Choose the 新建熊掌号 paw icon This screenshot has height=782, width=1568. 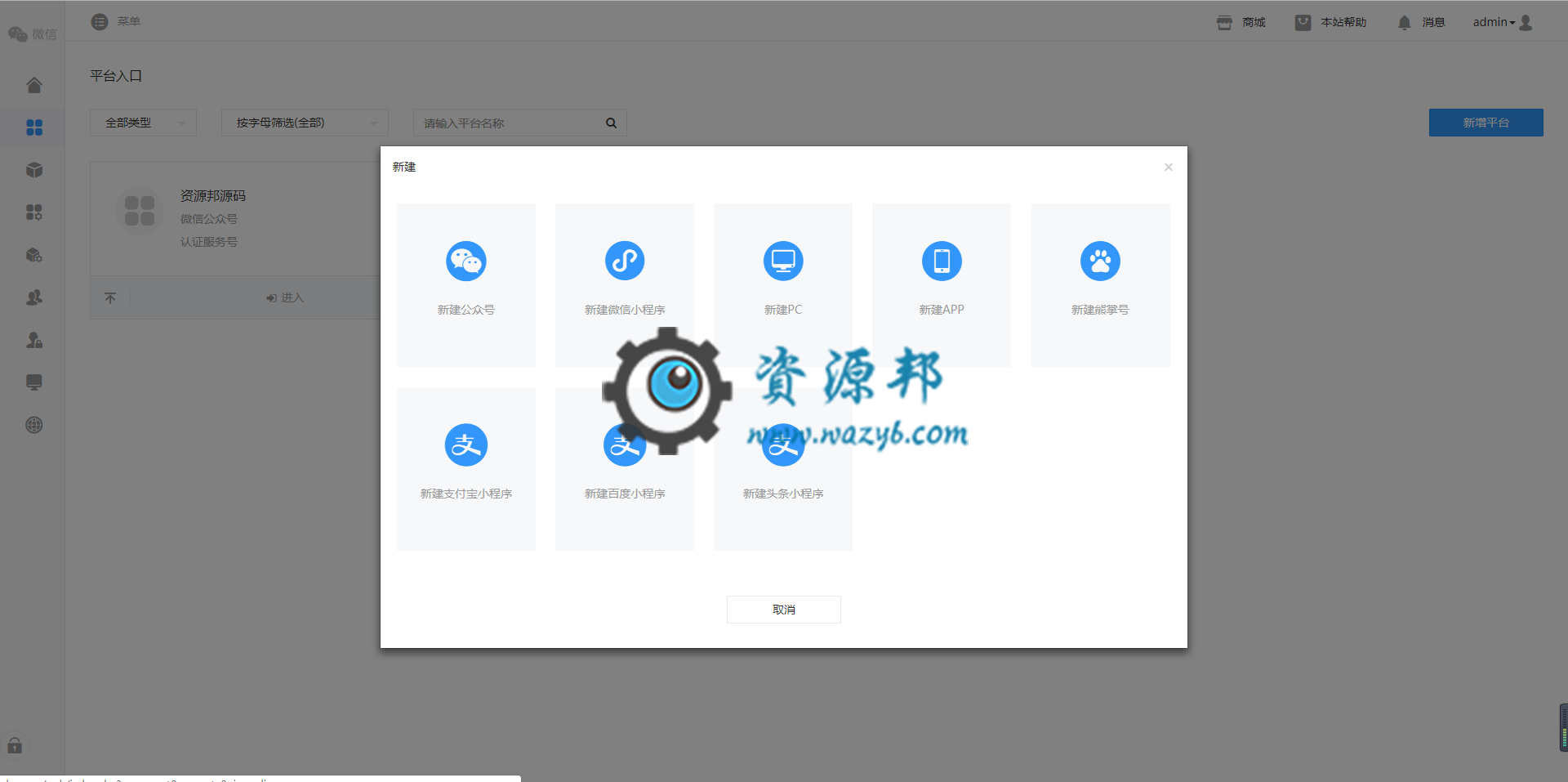[1100, 261]
